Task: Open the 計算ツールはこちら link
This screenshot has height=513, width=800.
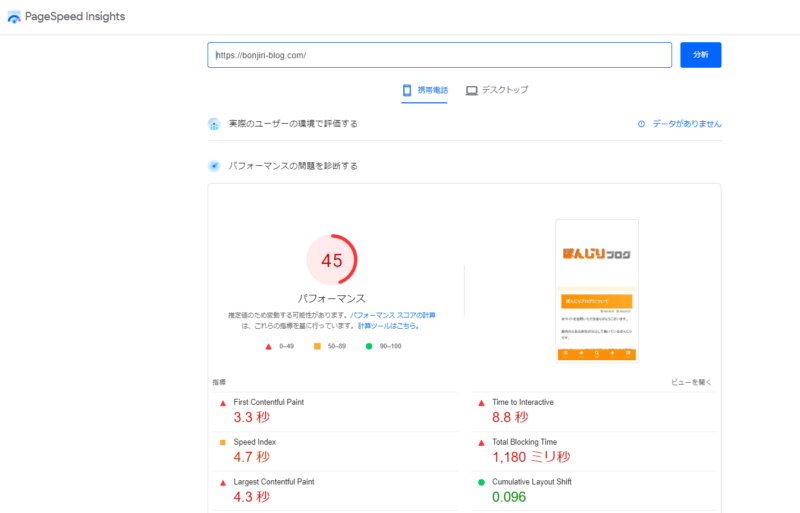Action: pos(388,326)
